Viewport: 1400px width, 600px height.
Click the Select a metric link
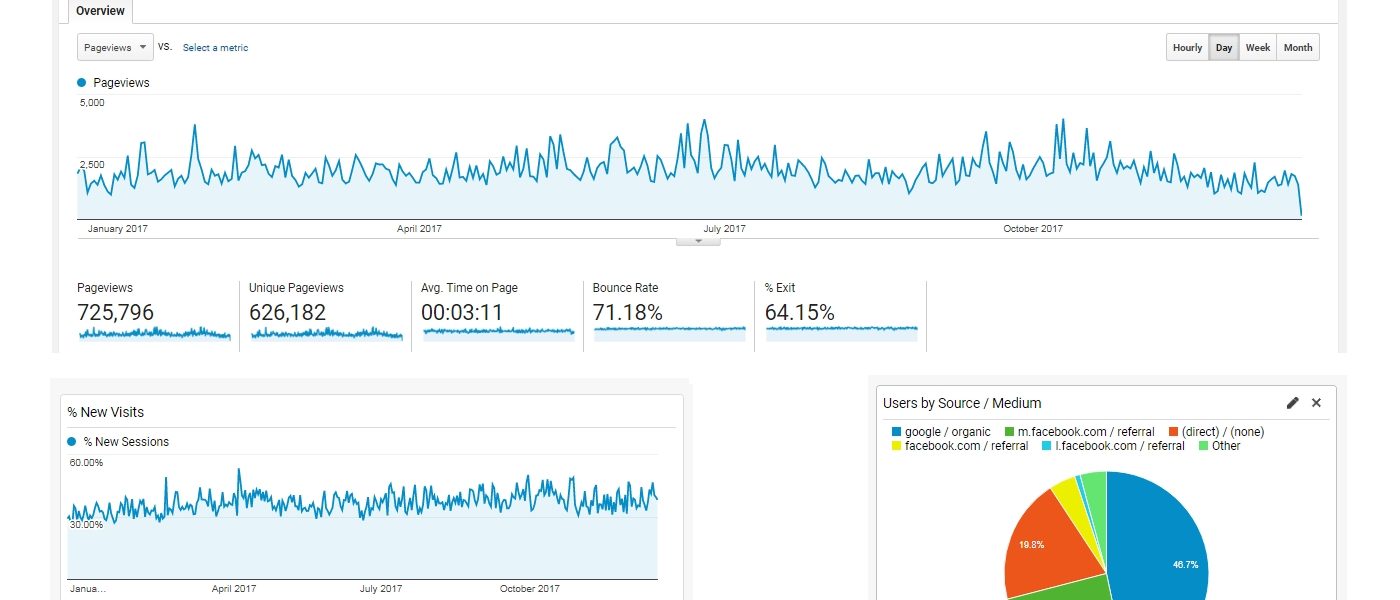tap(215, 48)
